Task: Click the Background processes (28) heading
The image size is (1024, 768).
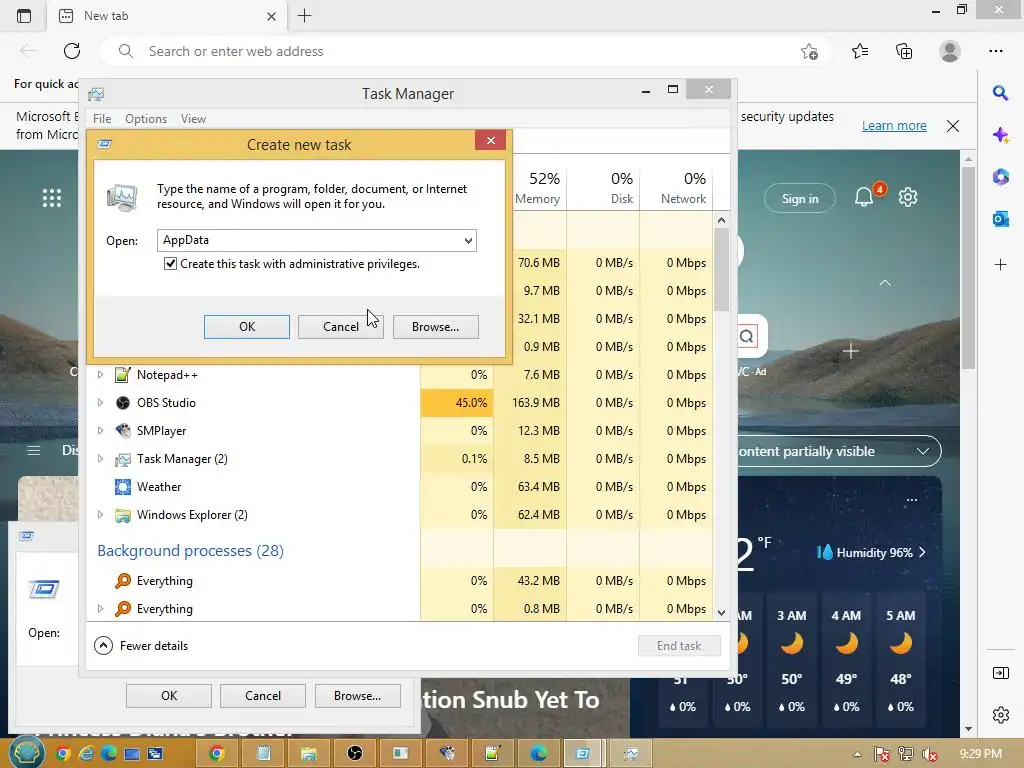Action: pos(191,551)
